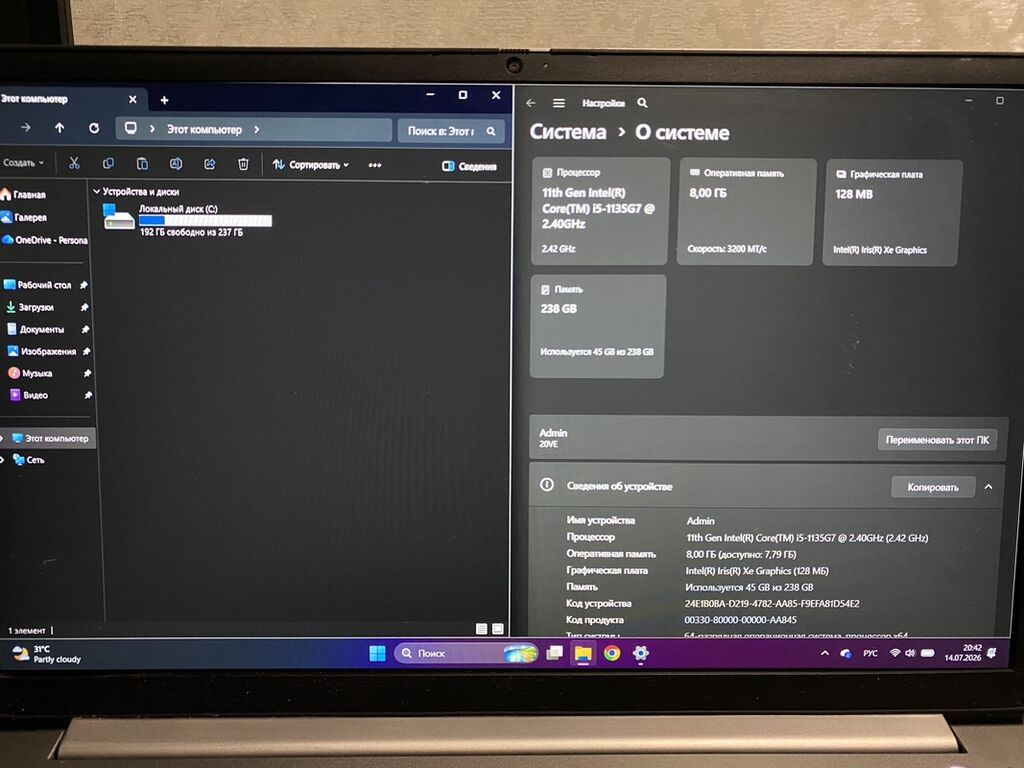Image resolution: width=1024 pixels, height=768 pixels.
Task: Click the РУС language indicator
Action: point(871,653)
